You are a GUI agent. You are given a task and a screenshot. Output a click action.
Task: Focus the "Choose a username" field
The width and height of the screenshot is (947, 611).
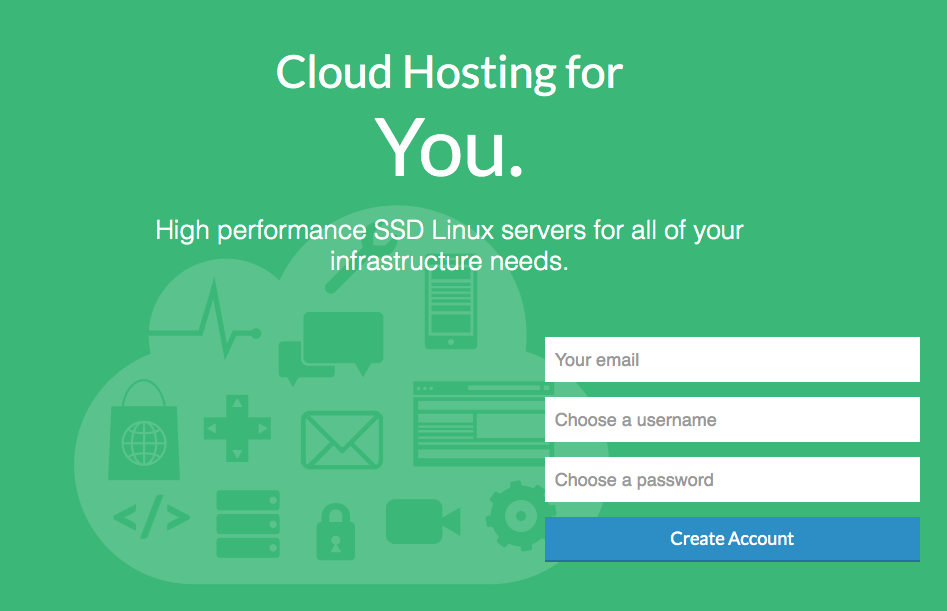point(732,419)
